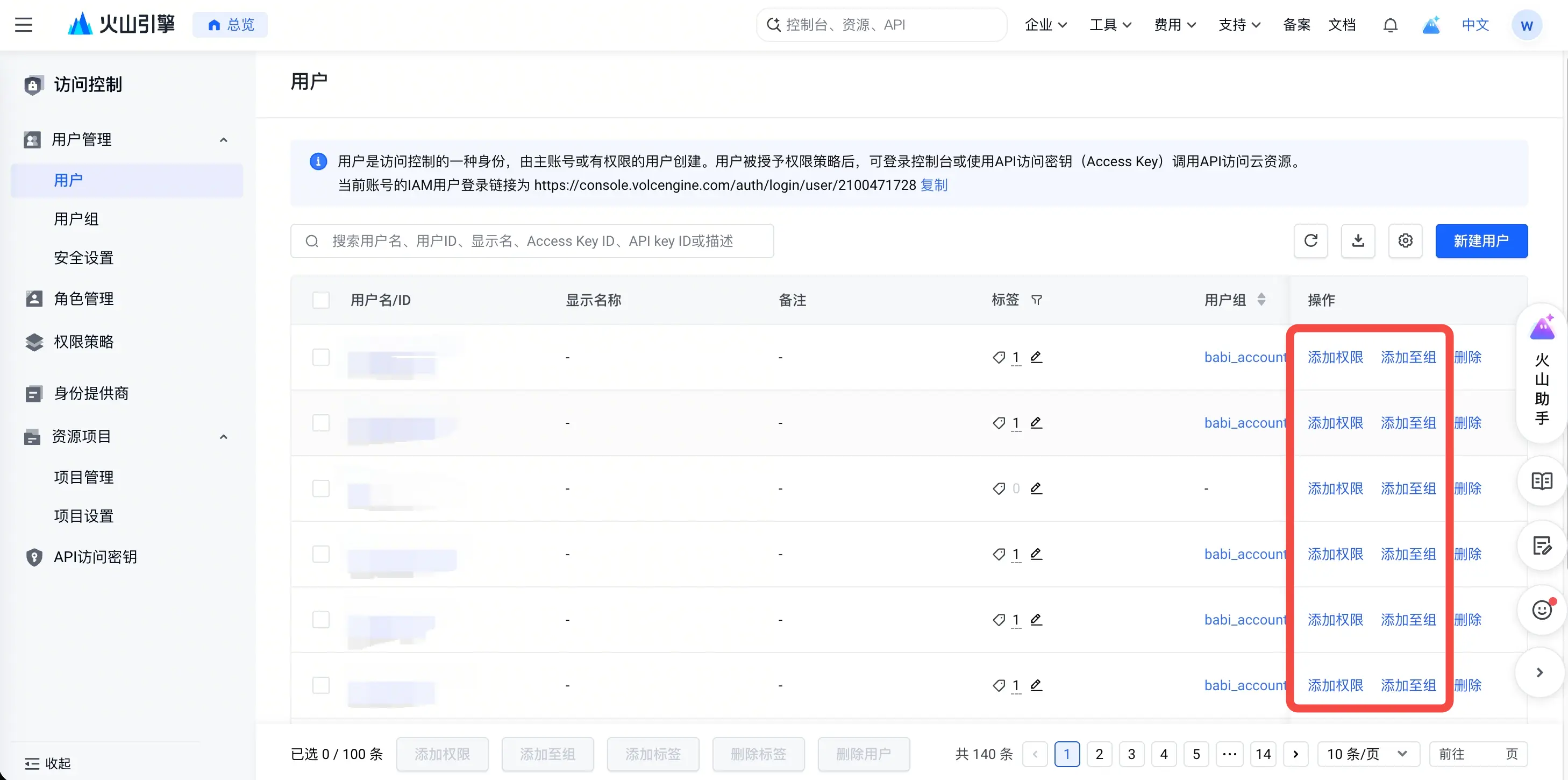Open the 10 条/页 page size dropdown
This screenshot has width=1568, height=780.
(1368, 754)
